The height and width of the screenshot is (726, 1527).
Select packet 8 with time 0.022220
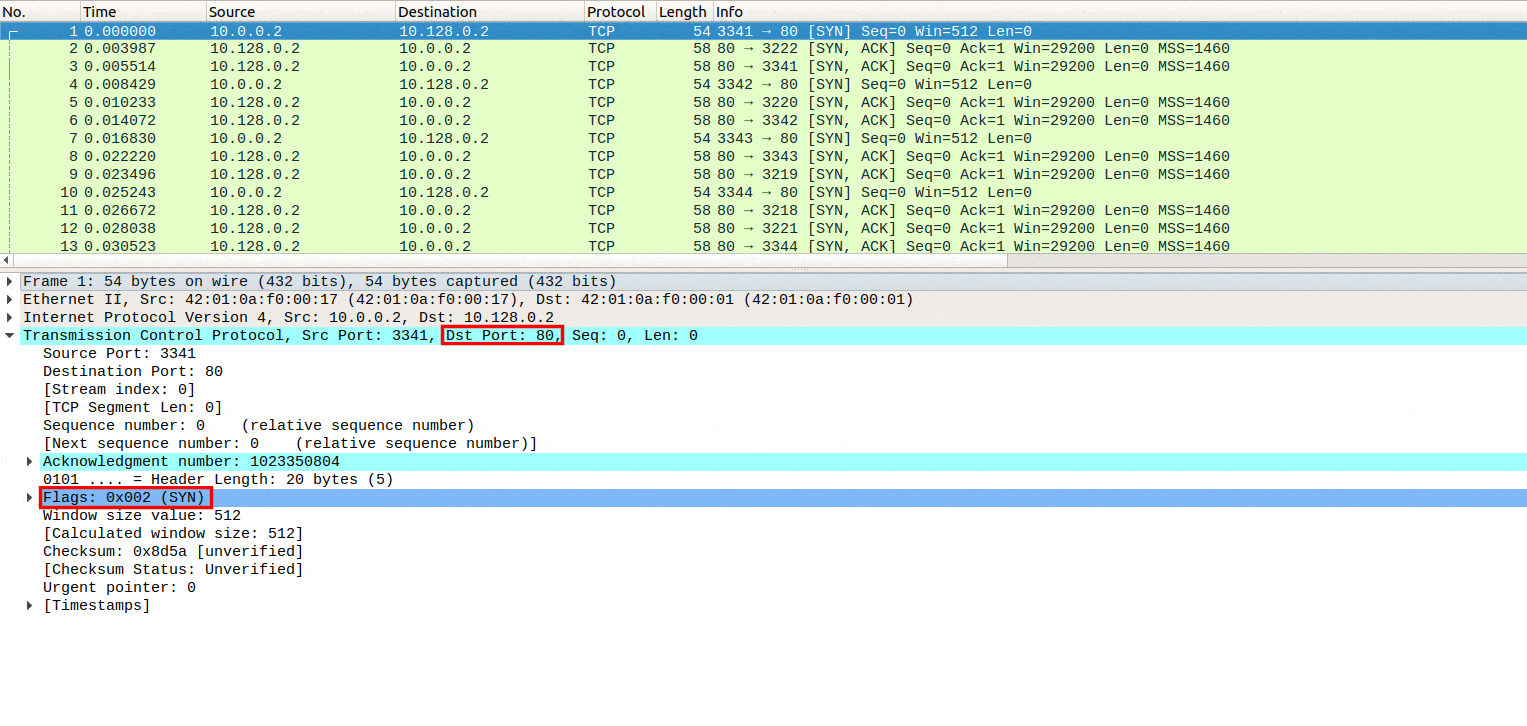click(763, 157)
